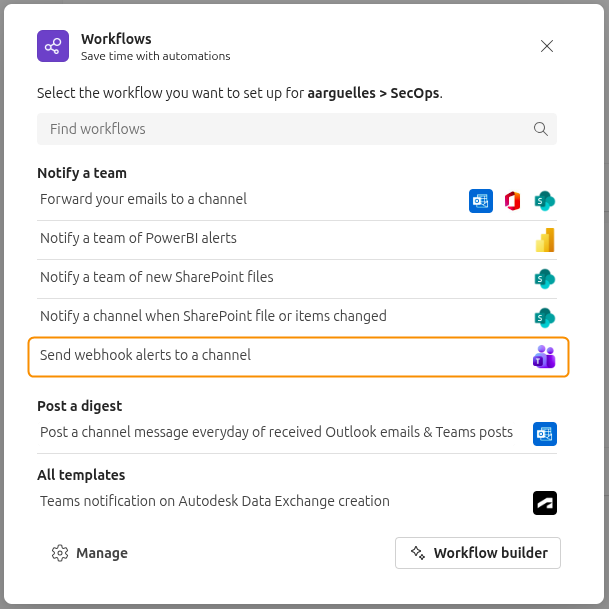Click the Teams icon on webhook row
This screenshot has height=609, width=609.
pyautogui.click(x=544, y=357)
